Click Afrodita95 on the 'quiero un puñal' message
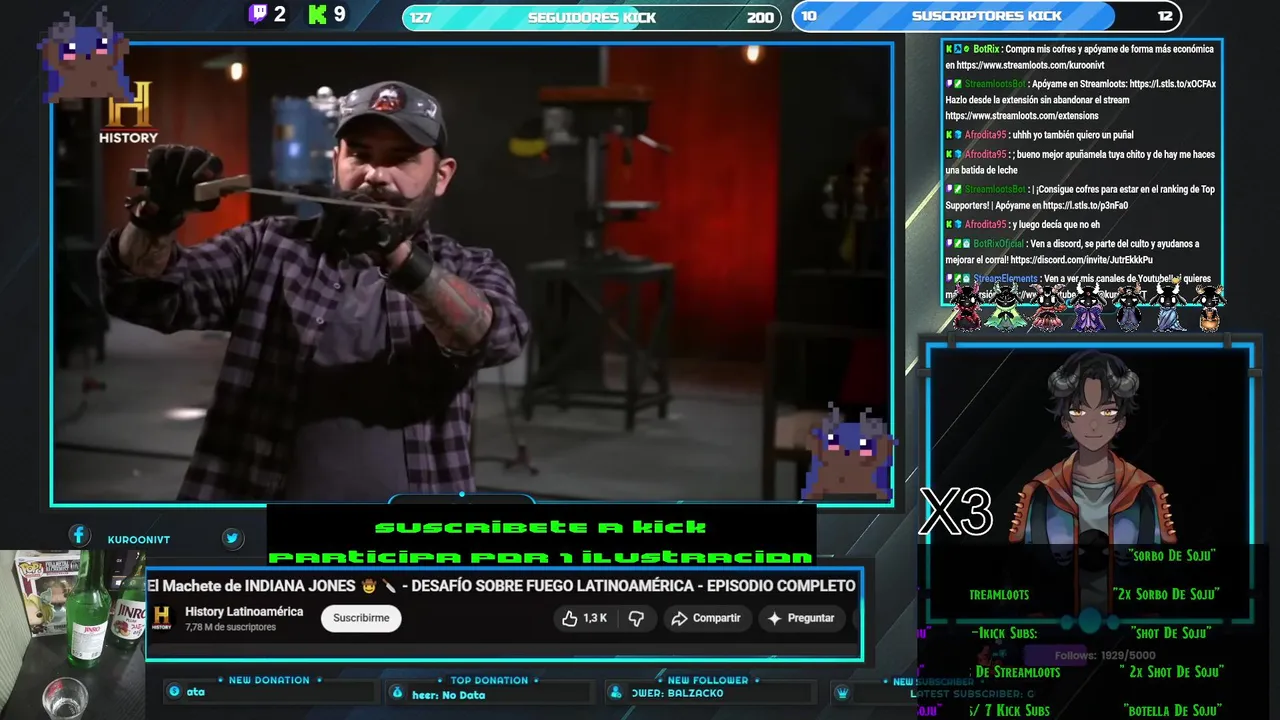1280x720 pixels. click(986, 135)
